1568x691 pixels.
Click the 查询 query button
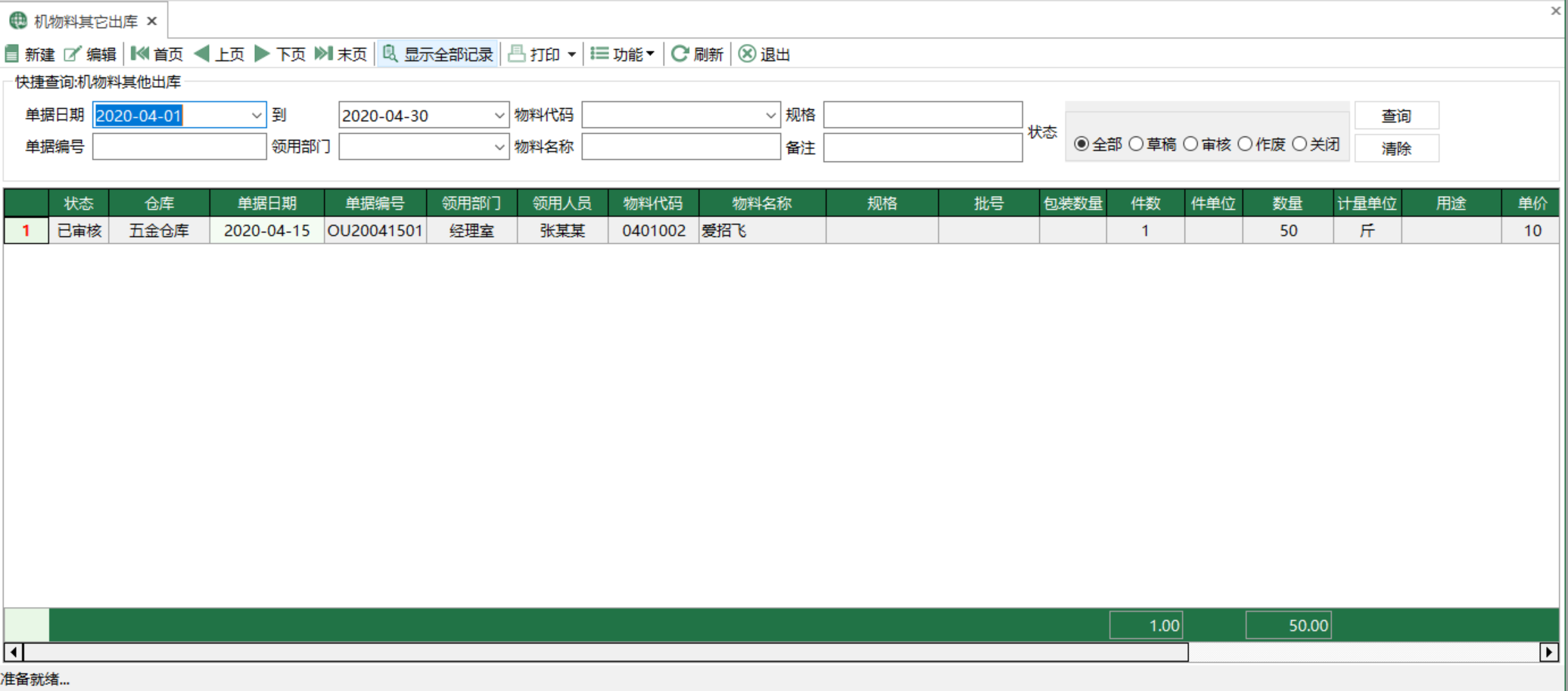click(x=1396, y=115)
